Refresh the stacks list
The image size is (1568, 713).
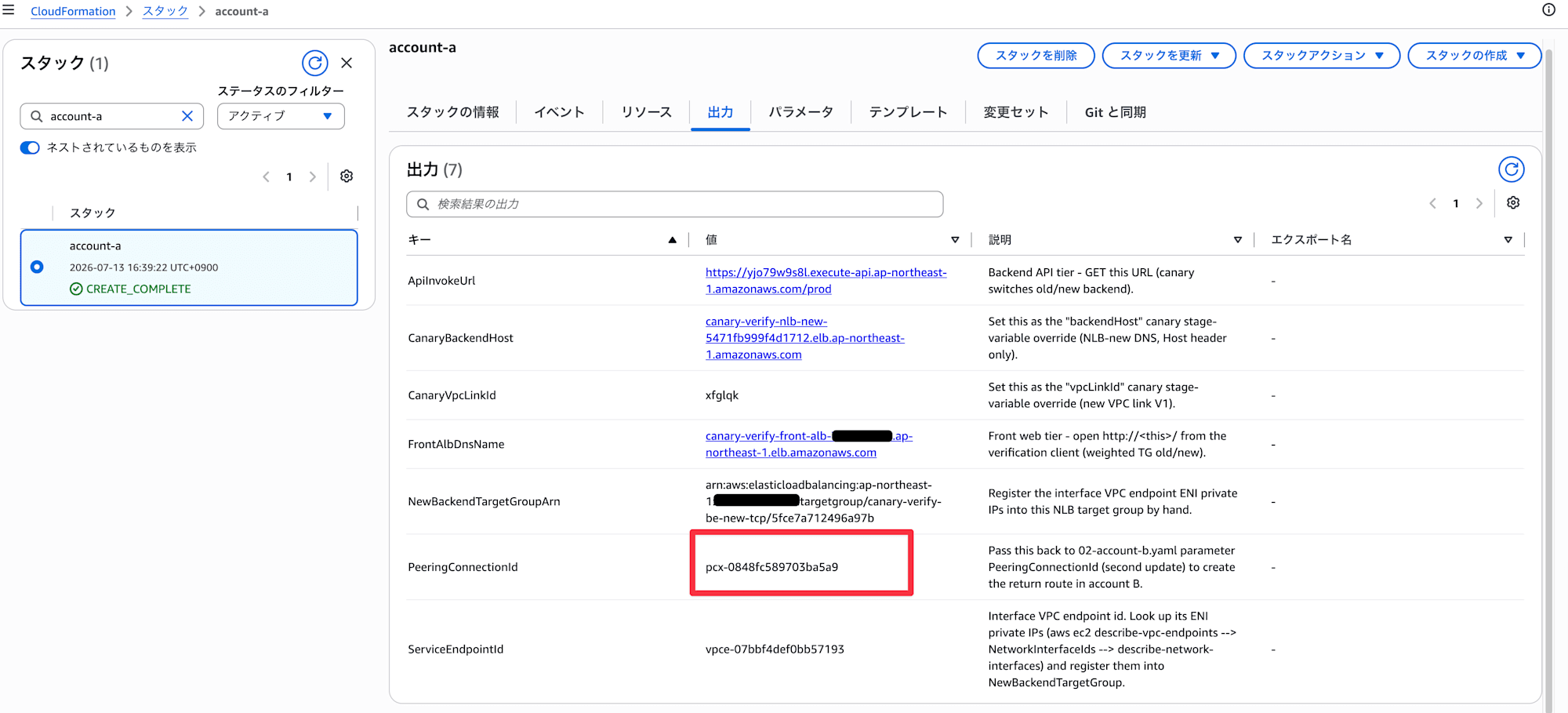click(x=314, y=63)
